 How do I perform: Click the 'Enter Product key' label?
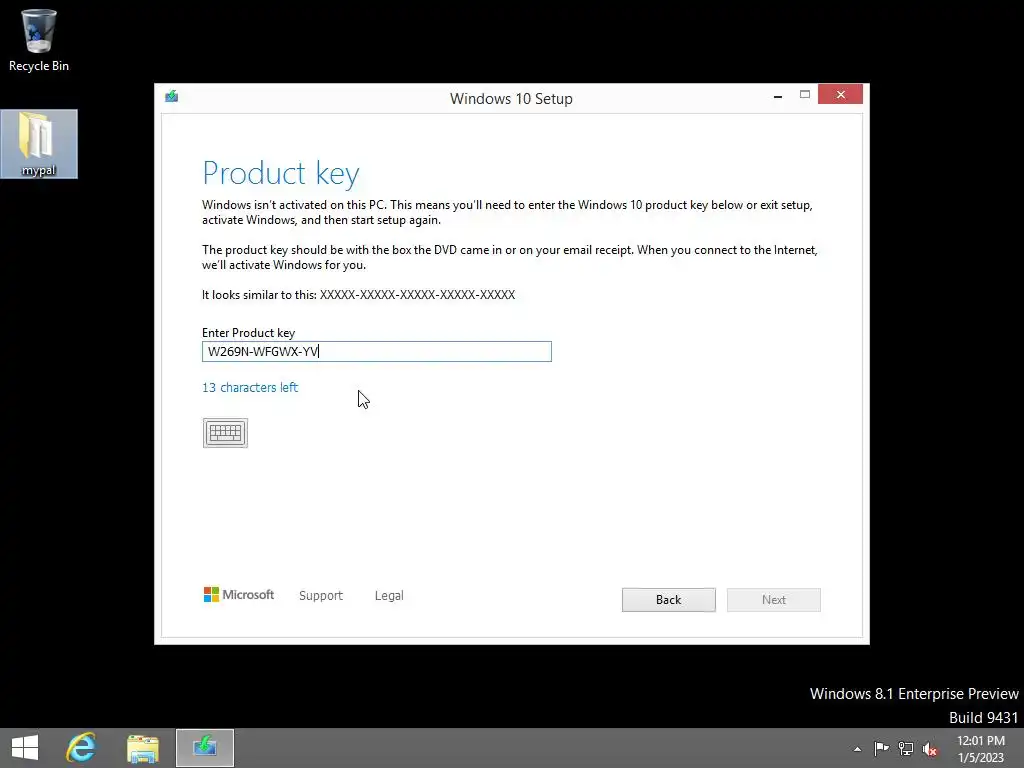point(248,332)
